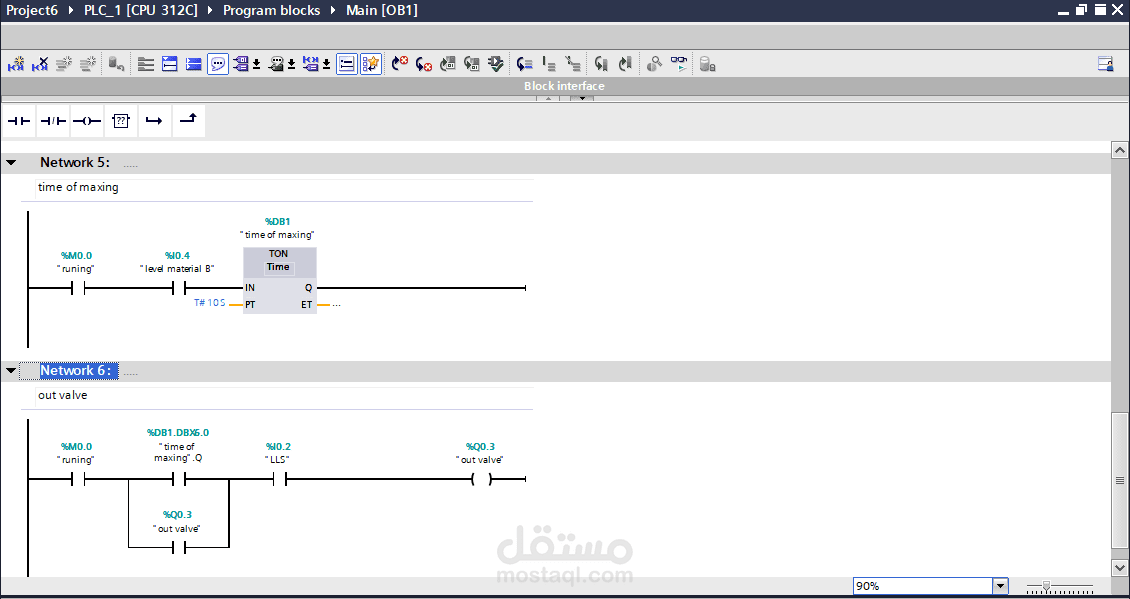Screen dimensions: 1130x599
Task: Toggle monitoring with glasses icon
Action: pos(679,64)
